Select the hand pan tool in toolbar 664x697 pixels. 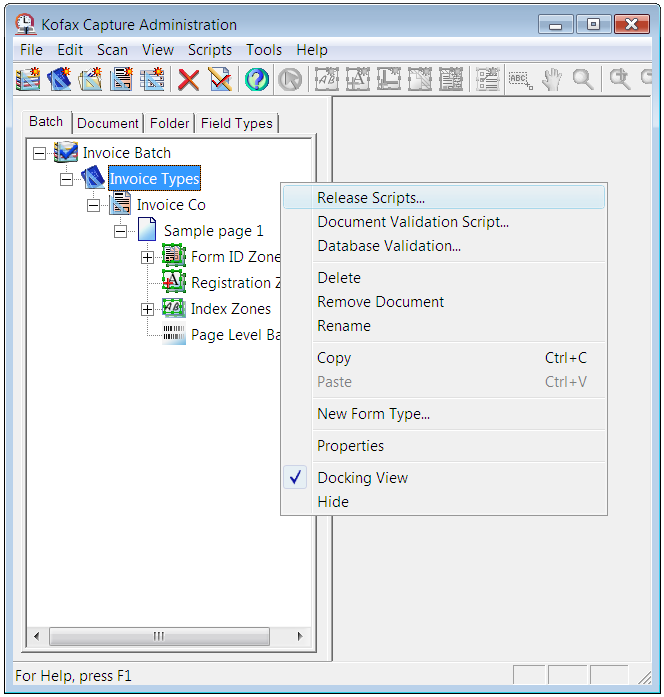552,80
